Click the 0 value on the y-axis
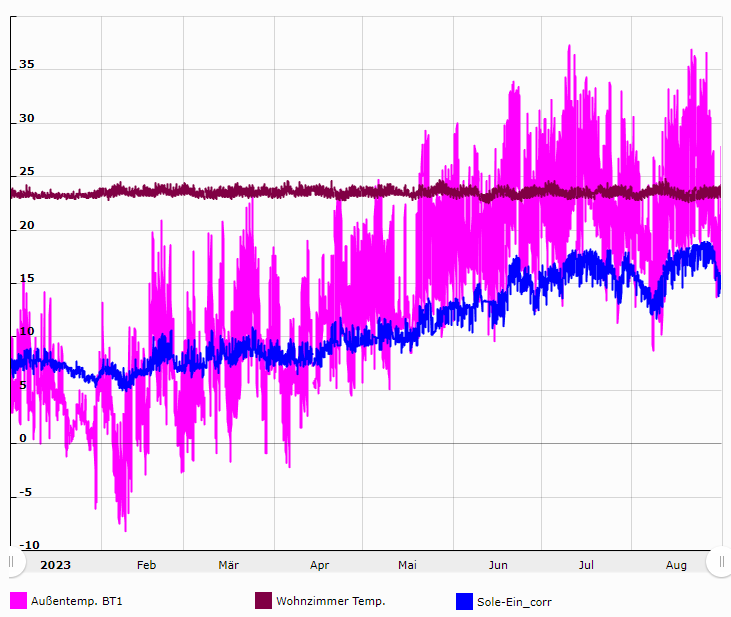Image resolution: width=731 pixels, height=617 pixels. point(23,438)
